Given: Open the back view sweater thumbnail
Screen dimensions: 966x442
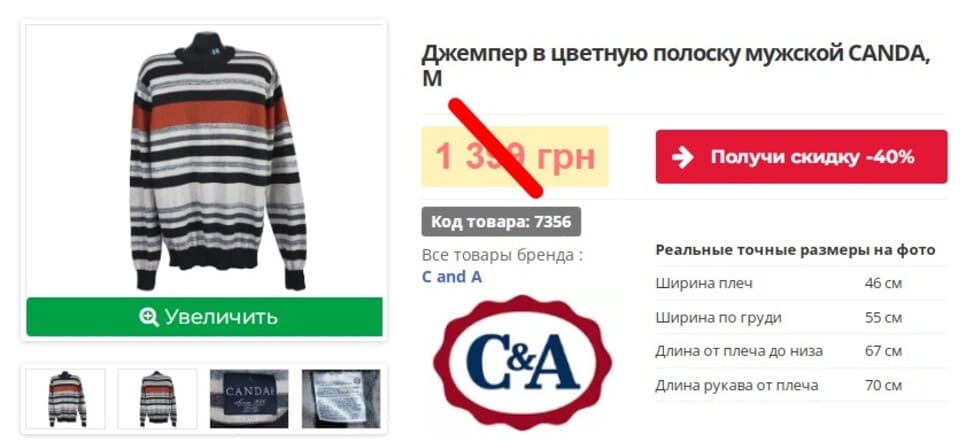Looking at the screenshot, I should point(158,398).
